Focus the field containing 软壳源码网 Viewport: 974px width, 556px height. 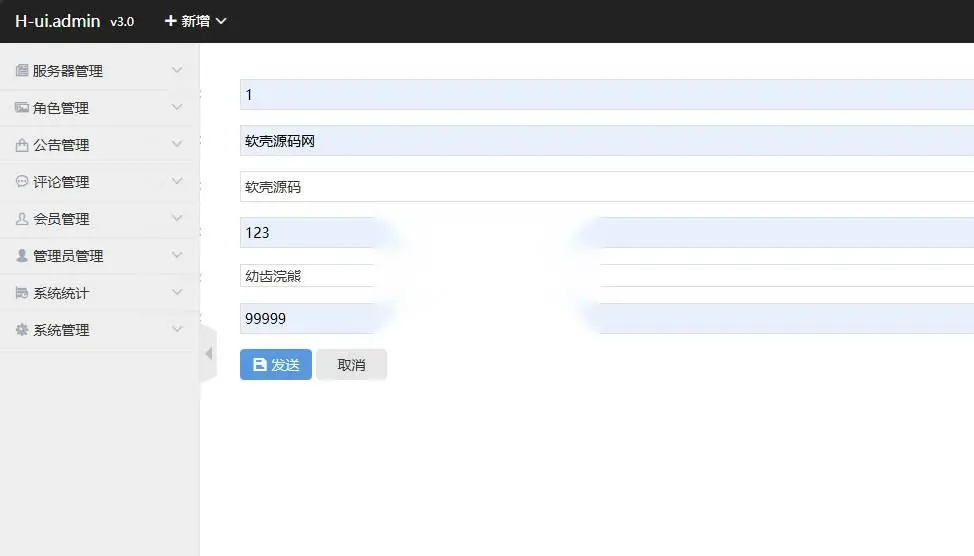pyautogui.click(x=607, y=140)
